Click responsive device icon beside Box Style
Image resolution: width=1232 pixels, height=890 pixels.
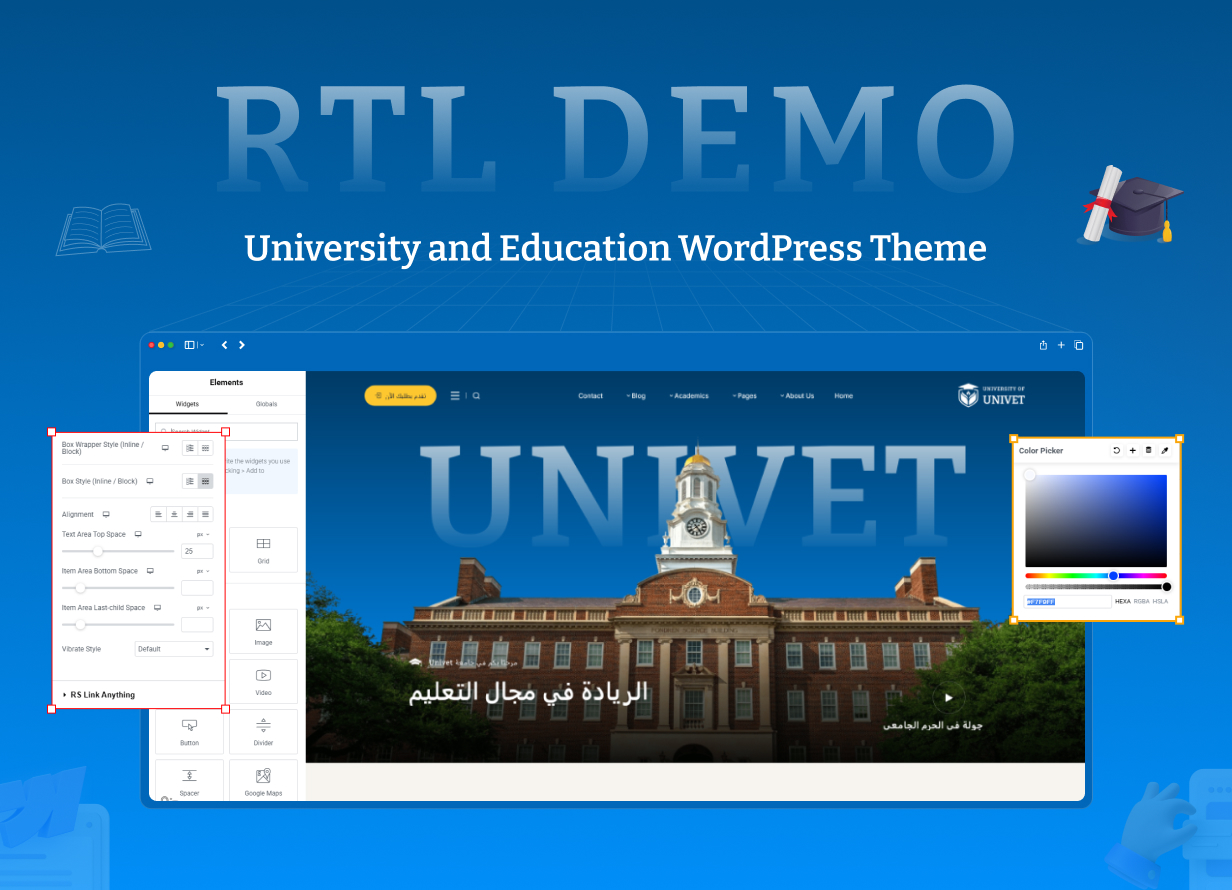click(150, 481)
